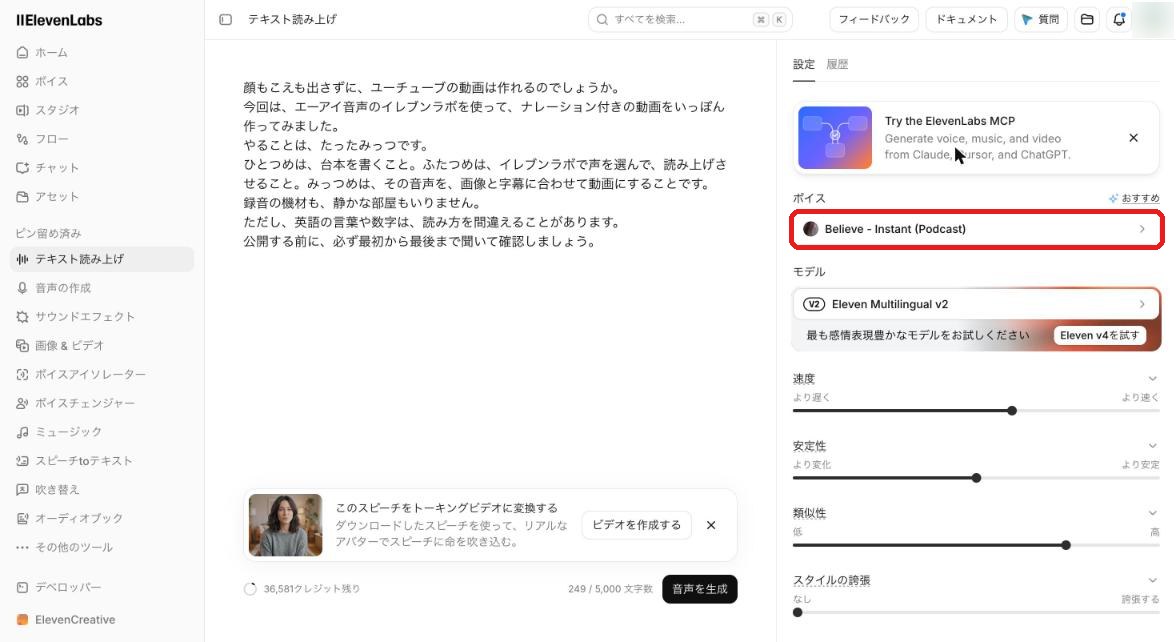Expand the 速度 chevron
1176x642 pixels.
1152,379
